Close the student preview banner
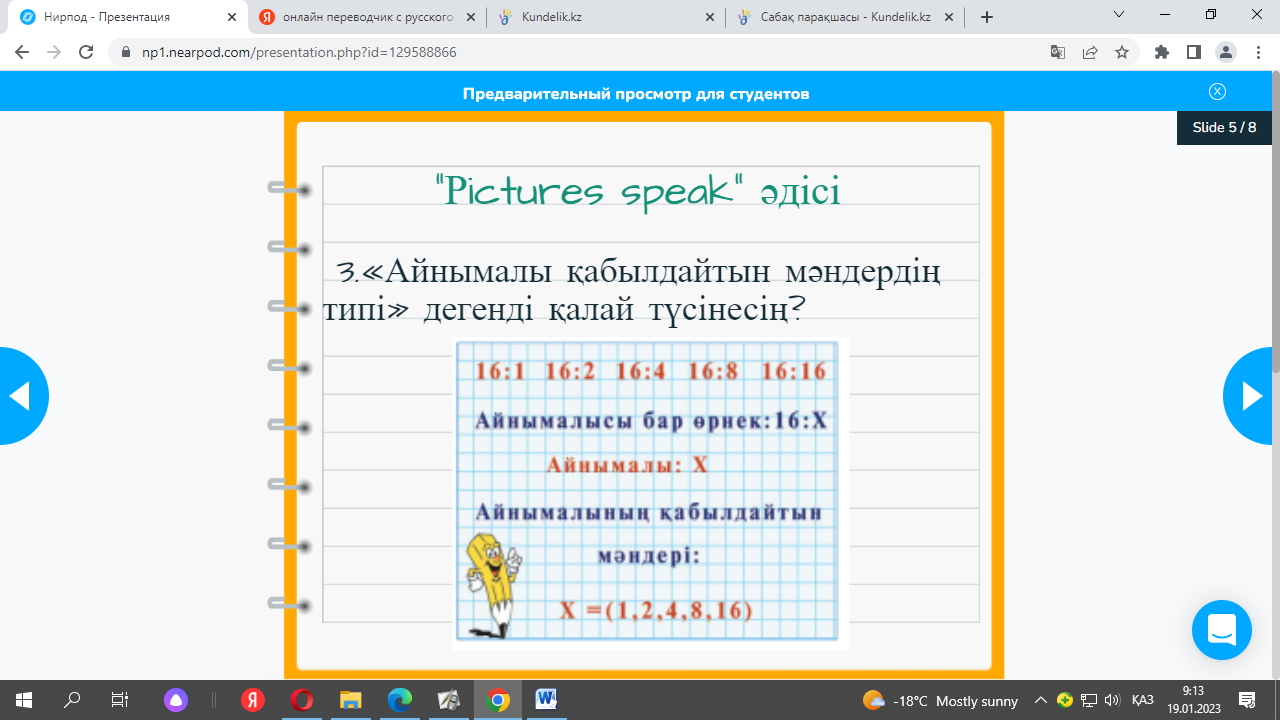This screenshot has width=1280, height=720. (1217, 92)
